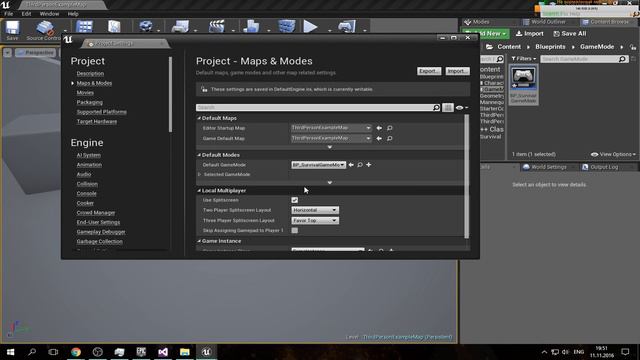Open the Help menu
The width and height of the screenshot is (640, 360).
pyautogui.click(x=73, y=14)
